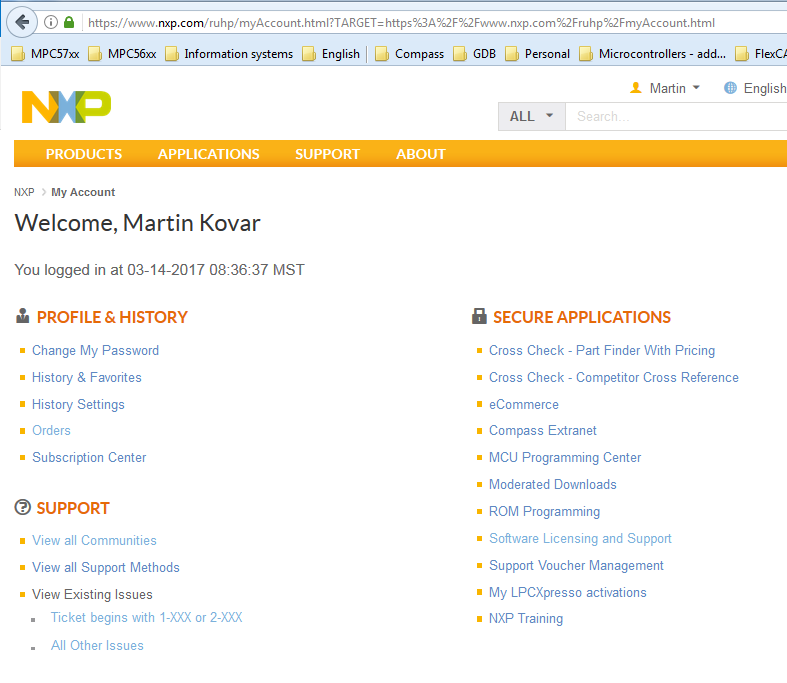
Task: Open the APPLICATIONS menu
Action: click(x=209, y=154)
